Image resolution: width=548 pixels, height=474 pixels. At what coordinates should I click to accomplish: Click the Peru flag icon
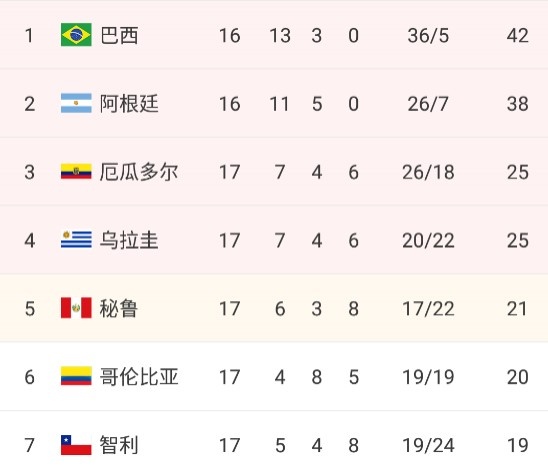(x=76, y=308)
